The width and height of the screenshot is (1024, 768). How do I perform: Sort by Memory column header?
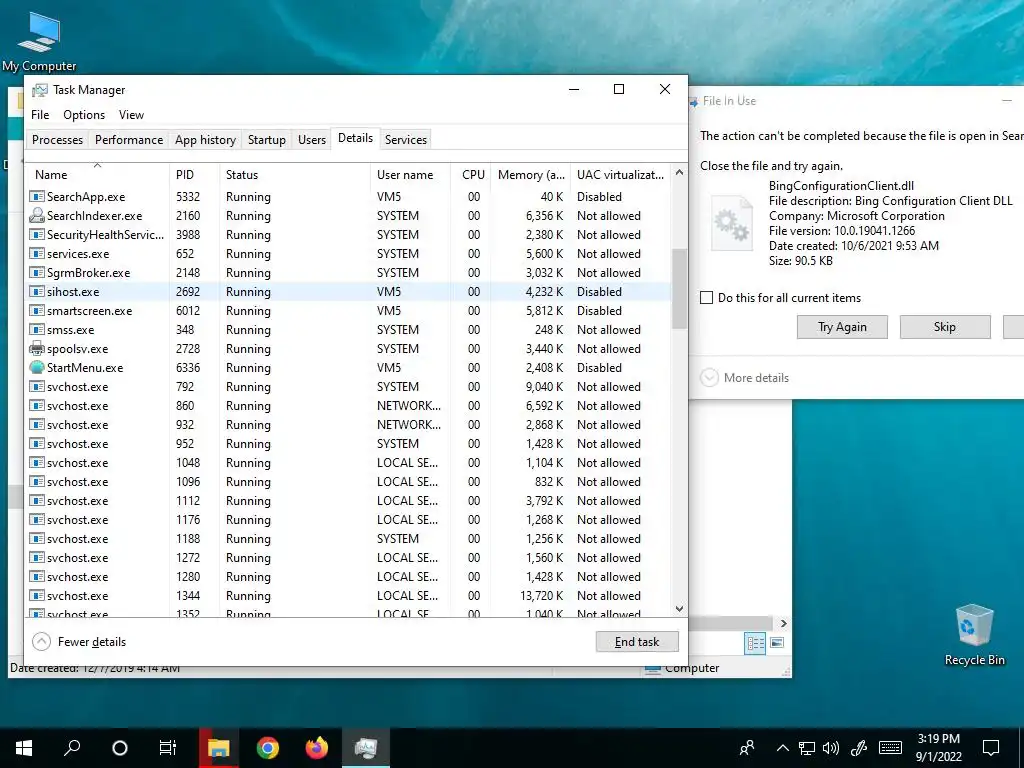530,174
